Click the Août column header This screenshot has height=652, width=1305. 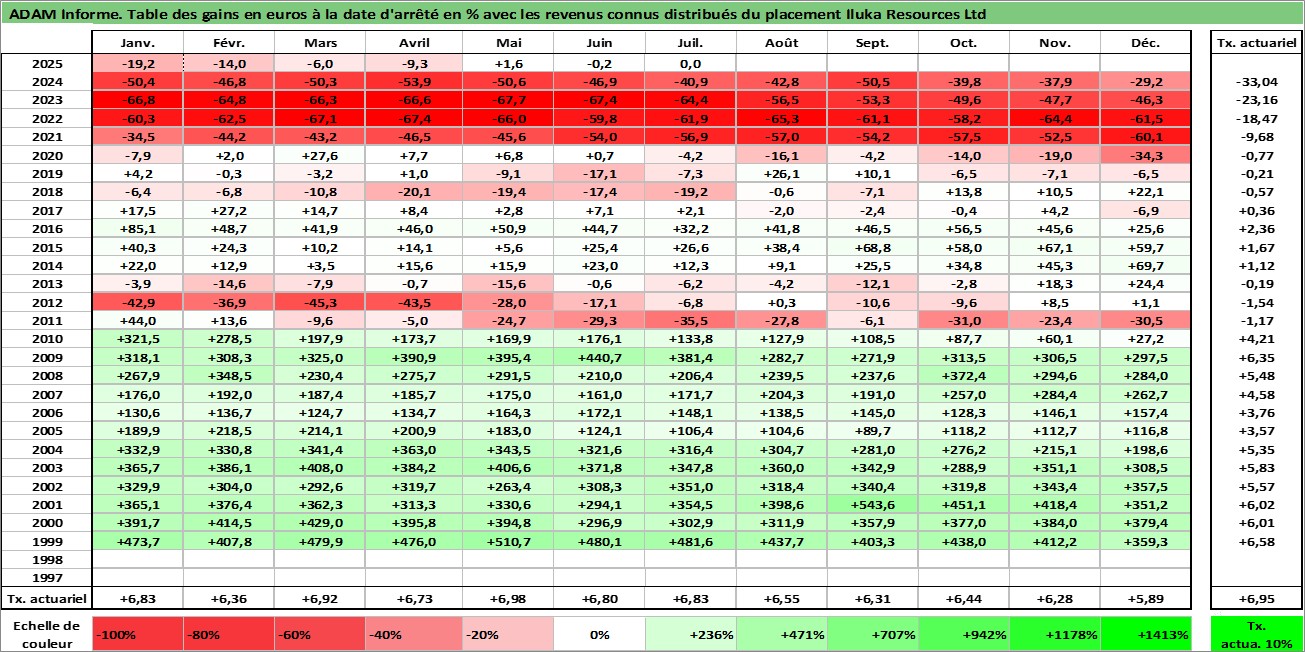click(x=782, y=43)
